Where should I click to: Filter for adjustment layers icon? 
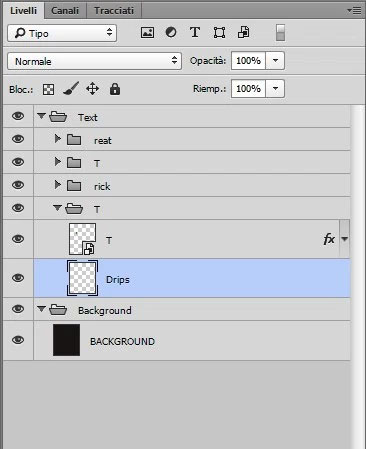171,33
